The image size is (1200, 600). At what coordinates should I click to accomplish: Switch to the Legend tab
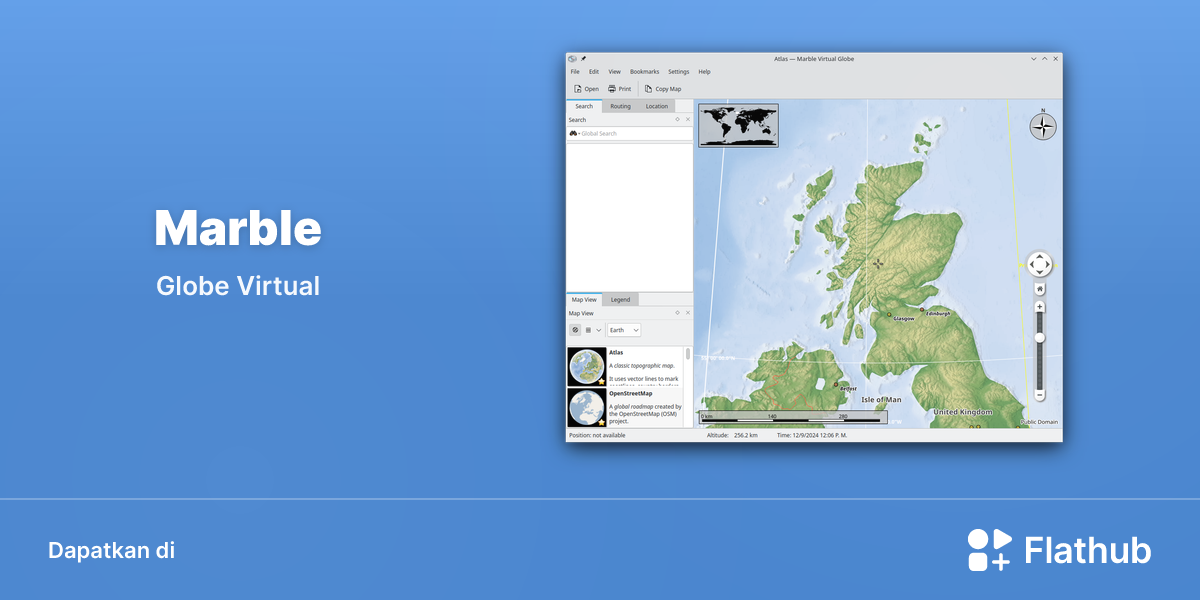point(621,300)
